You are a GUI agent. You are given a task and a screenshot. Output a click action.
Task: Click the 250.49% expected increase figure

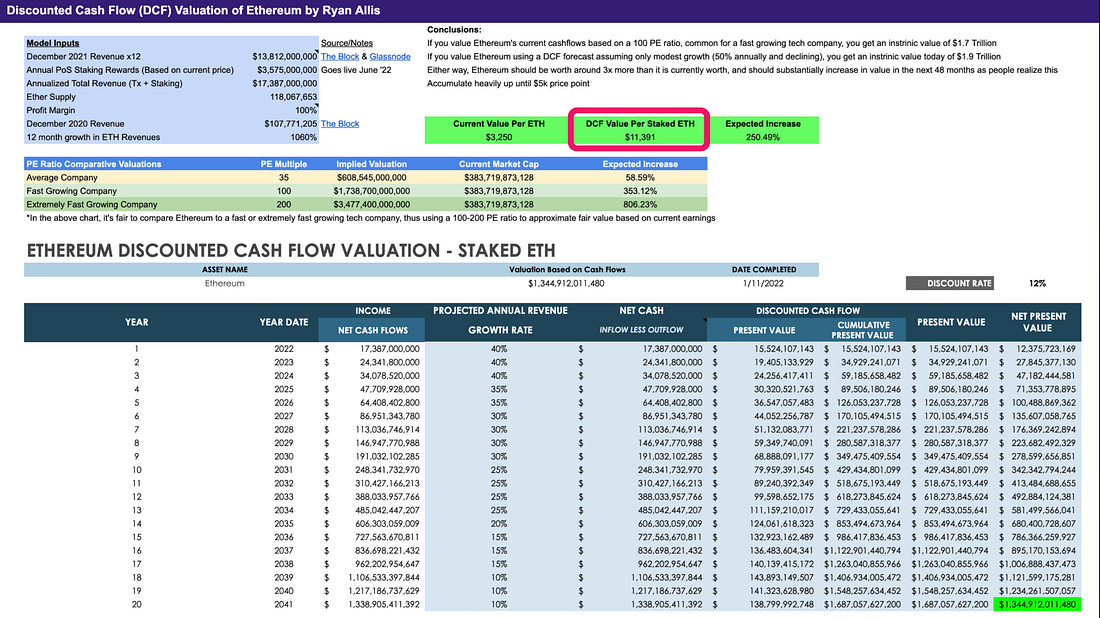click(763, 137)
